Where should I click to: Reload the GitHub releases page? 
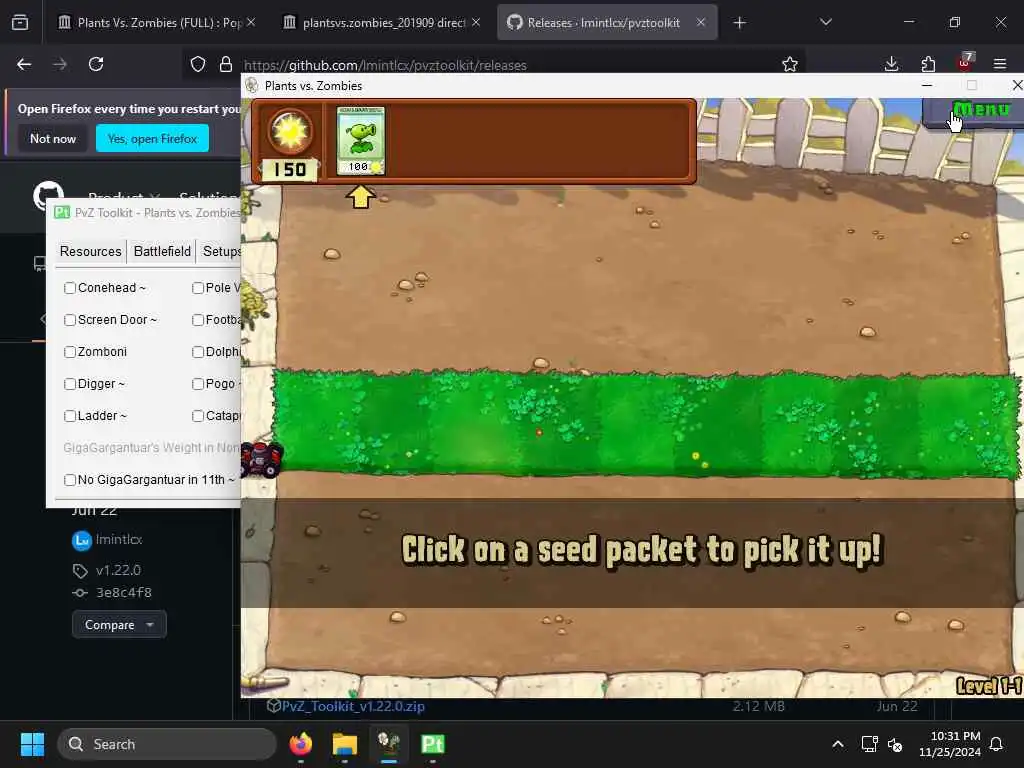96,64
